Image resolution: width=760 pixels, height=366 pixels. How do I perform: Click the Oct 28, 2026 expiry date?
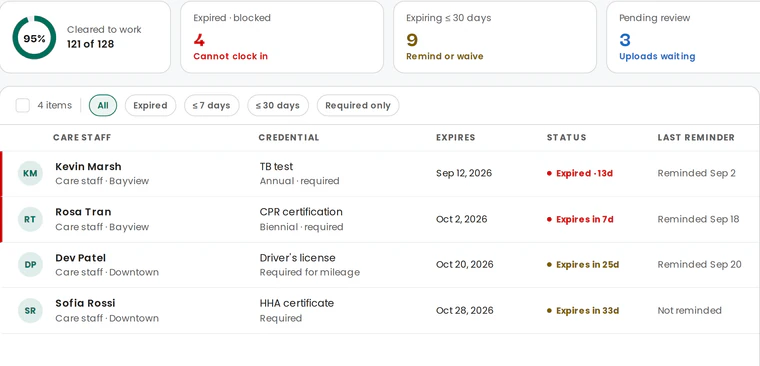(465, 310)
